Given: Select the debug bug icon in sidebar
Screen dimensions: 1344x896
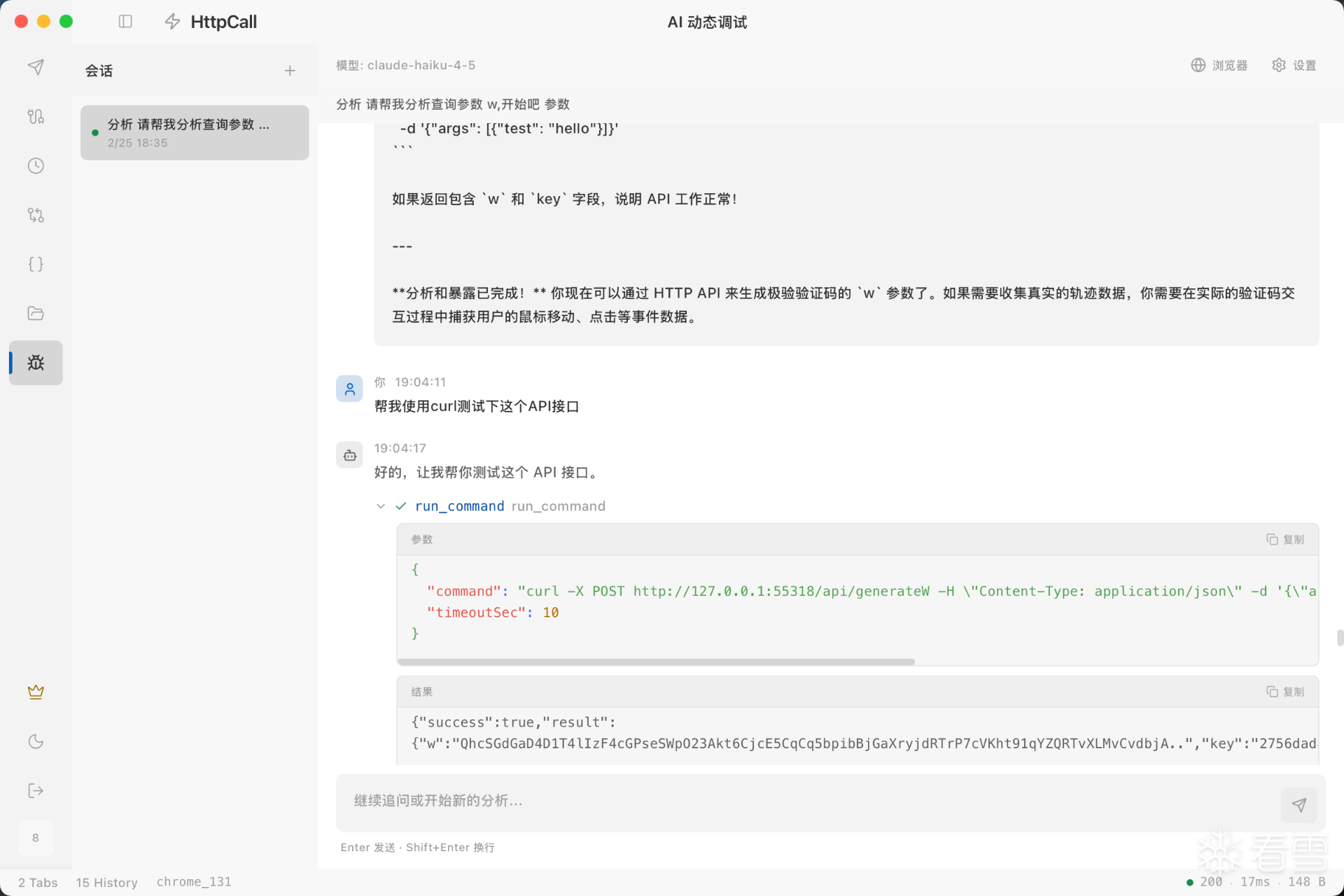Looking at the screenshot, I should click(x=35, y=363).
